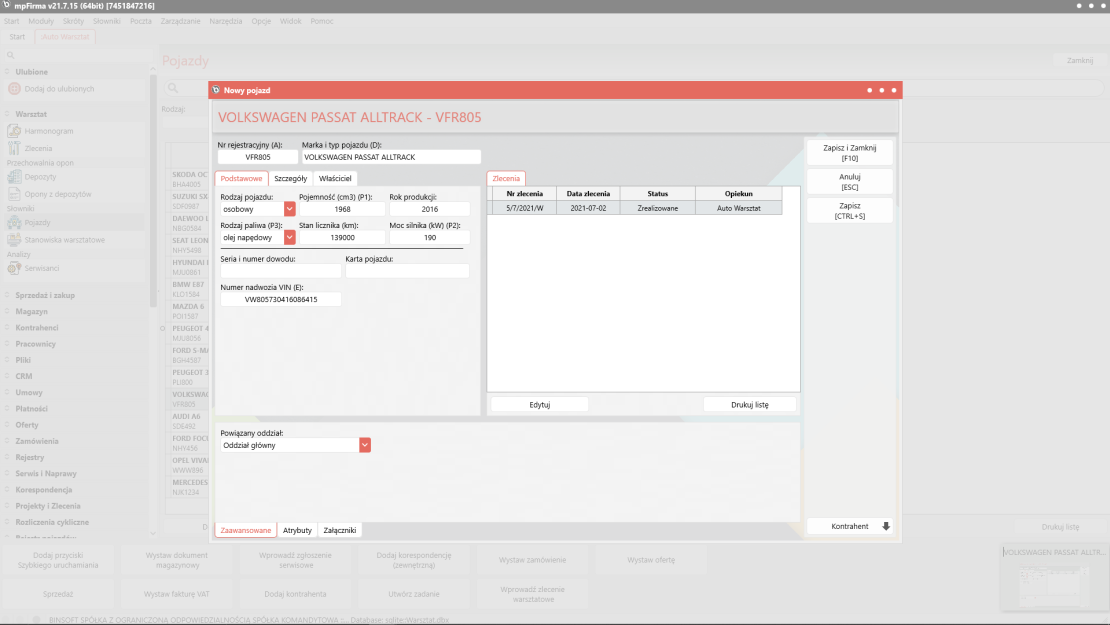Viewport: 1110px width, 625px height.
Task: Open the Rodzaj pojazdu dropdown arrow
Action: coord(290,209)
